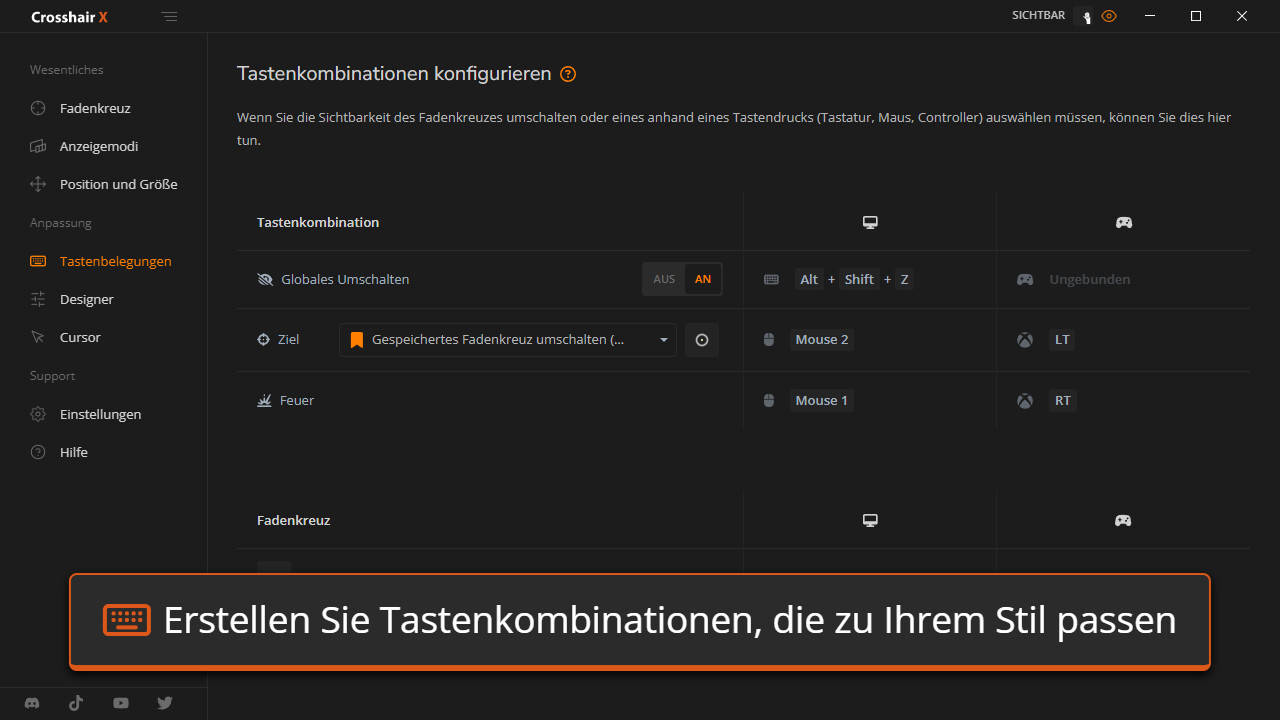Switch Globales Umschalten to AUS
This screenshot has width=1280, height=720.
point(664,280)
